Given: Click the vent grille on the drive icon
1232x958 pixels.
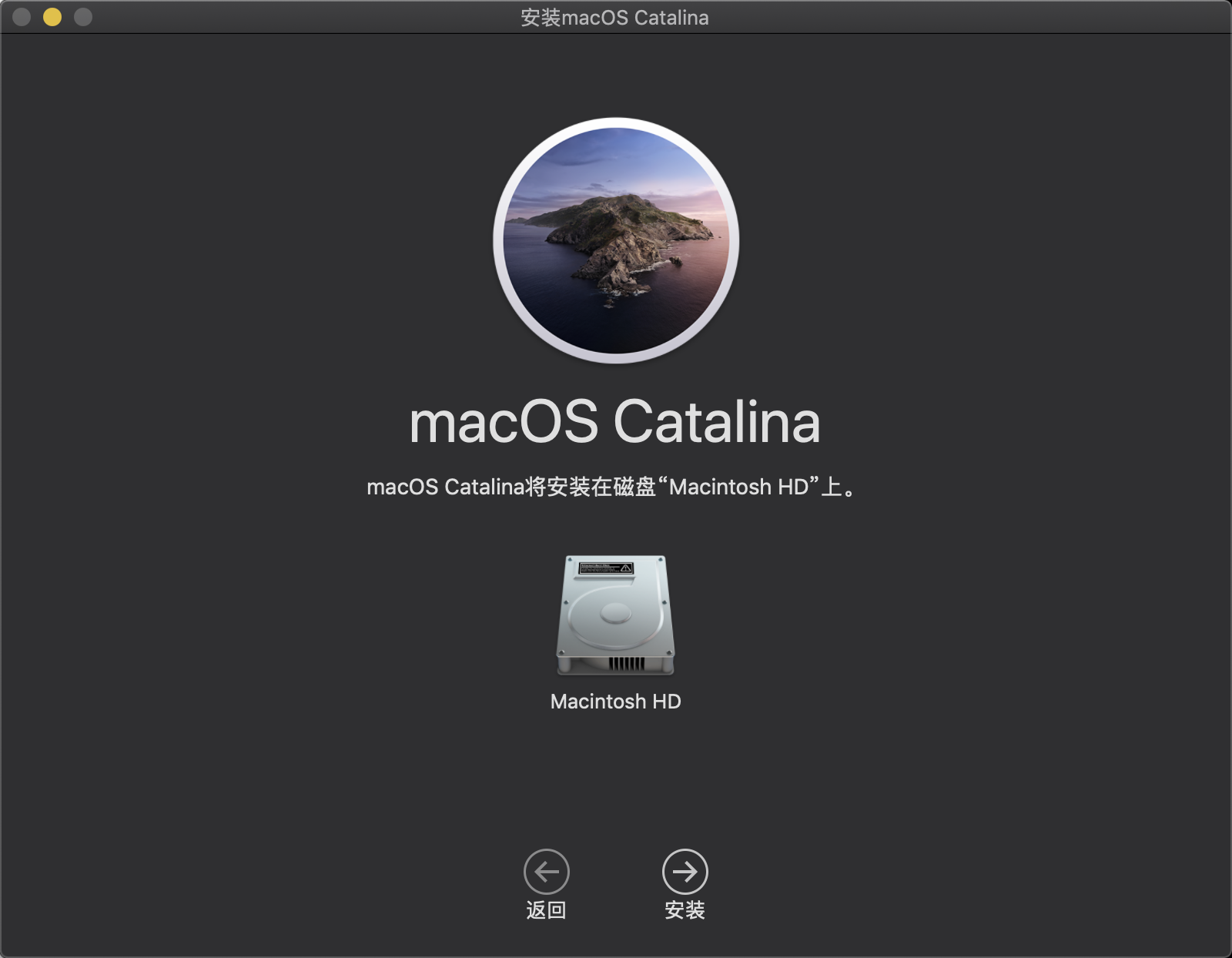Looking at the screenshot, I should (626, 664).
